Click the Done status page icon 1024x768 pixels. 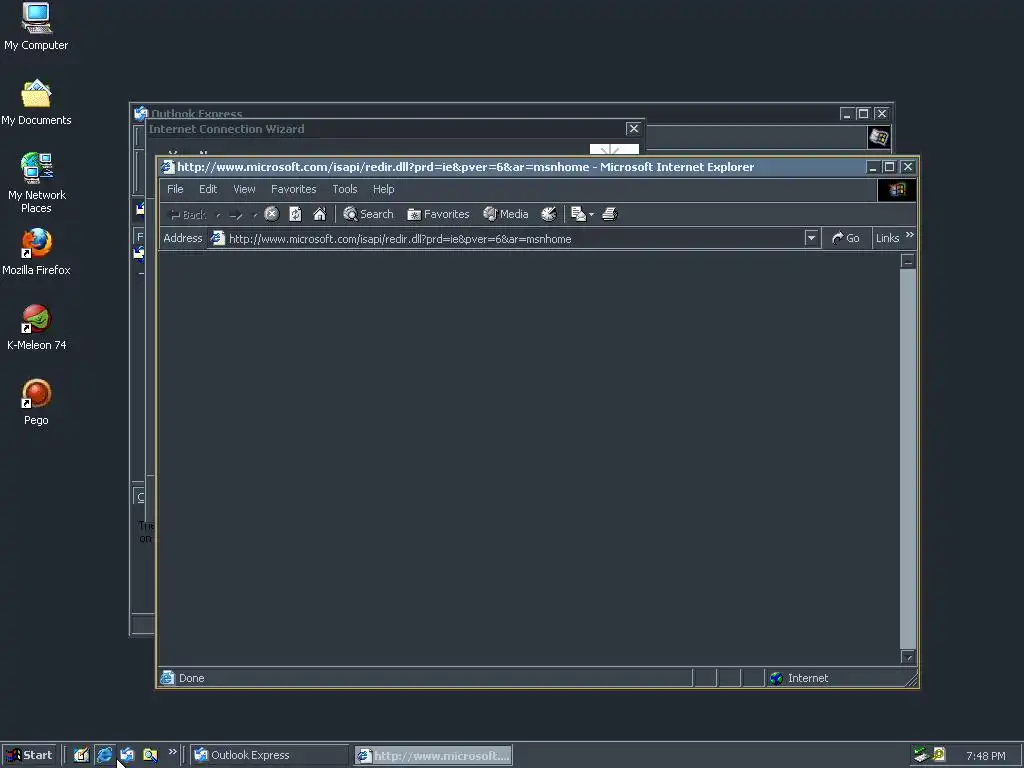pyautogui.click(x=167, y=678)
